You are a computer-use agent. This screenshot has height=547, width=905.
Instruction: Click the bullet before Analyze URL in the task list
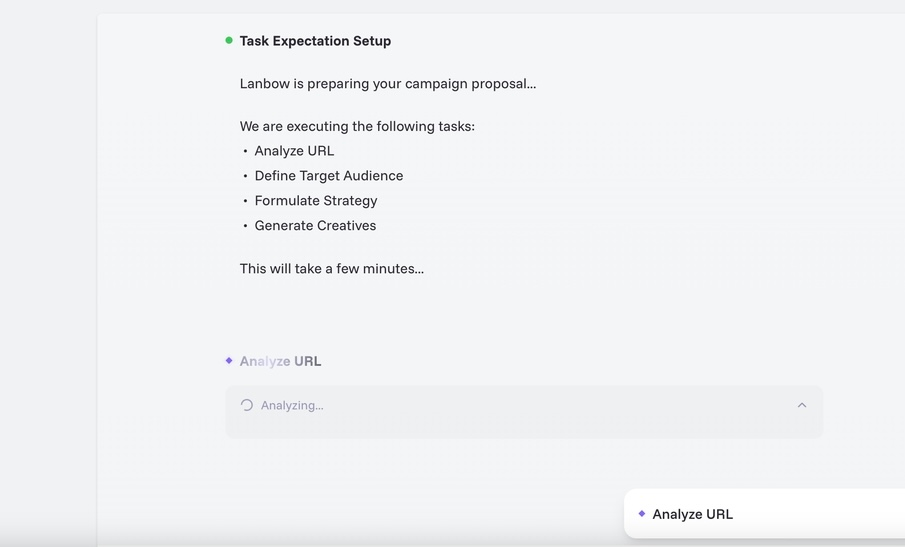coord(246,151)
